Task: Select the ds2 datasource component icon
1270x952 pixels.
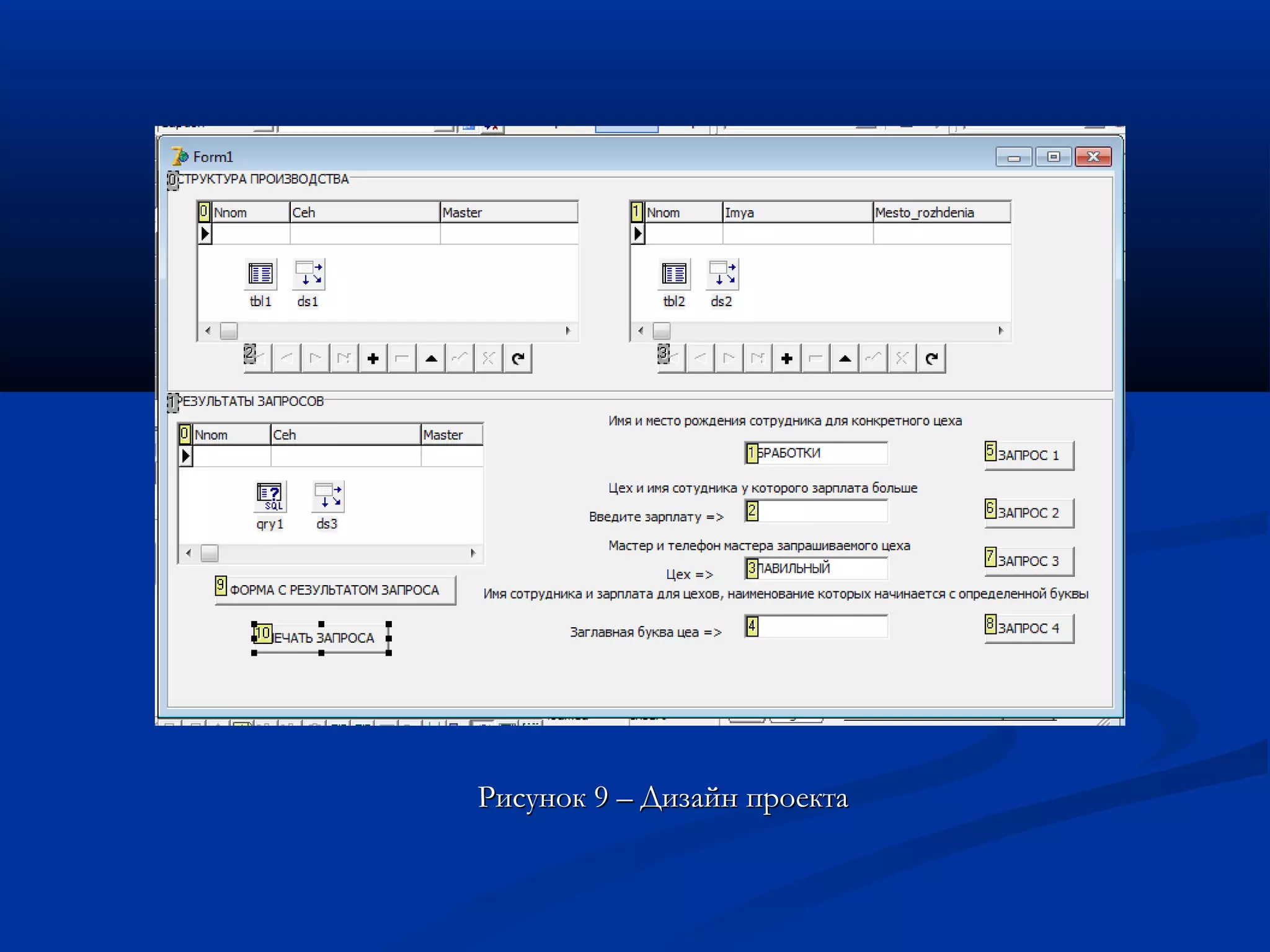Action: tap(722, 274)
